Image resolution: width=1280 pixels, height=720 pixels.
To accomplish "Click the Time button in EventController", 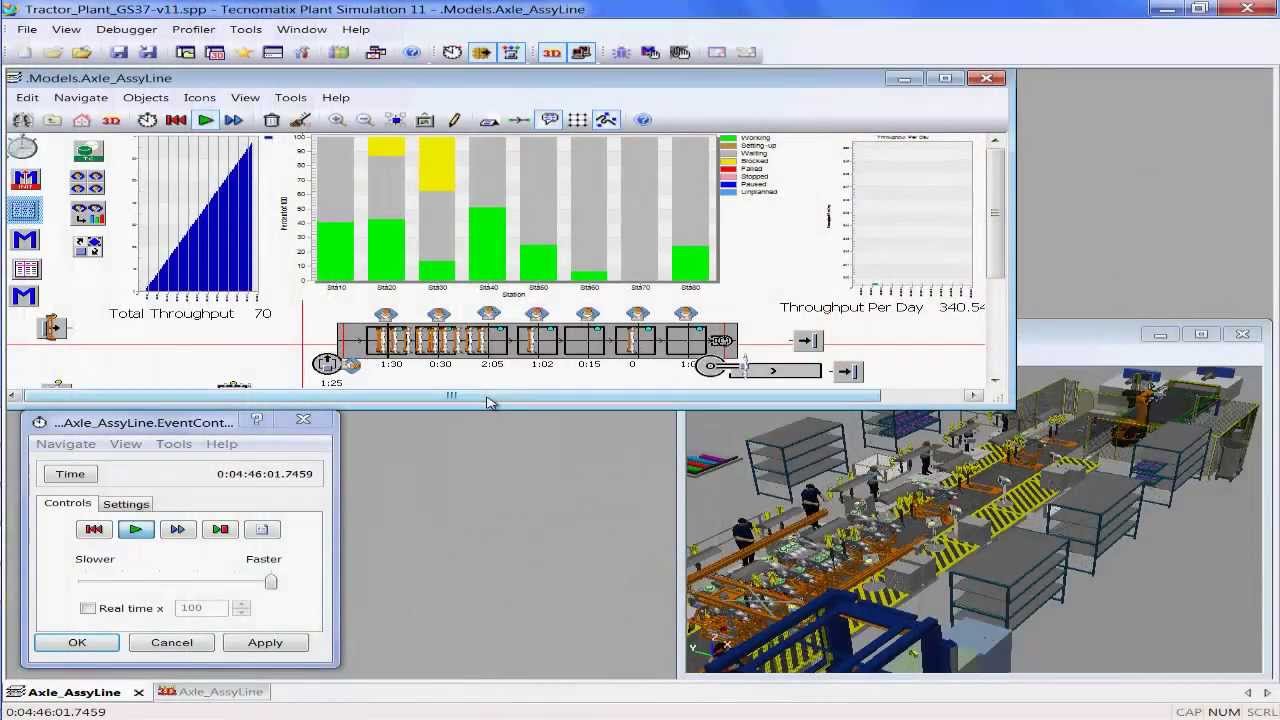I will click(70, 474).
